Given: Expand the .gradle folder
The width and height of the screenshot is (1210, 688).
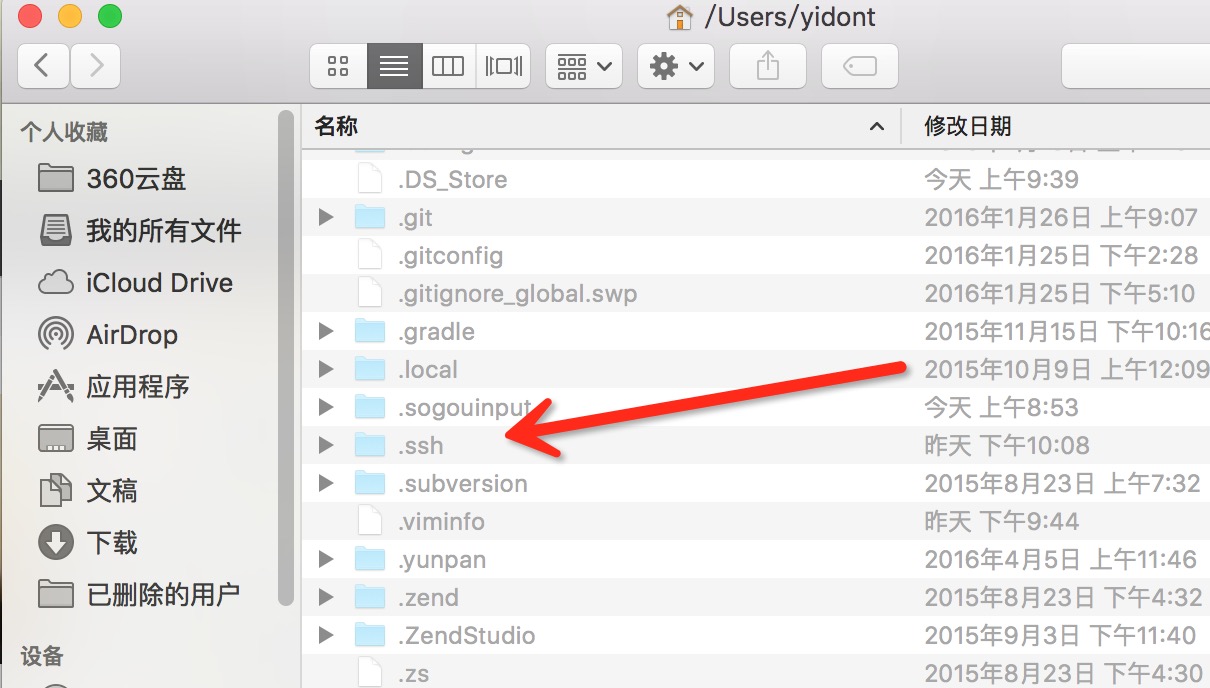Looking at the screenshot, I should tap(325, 331).
